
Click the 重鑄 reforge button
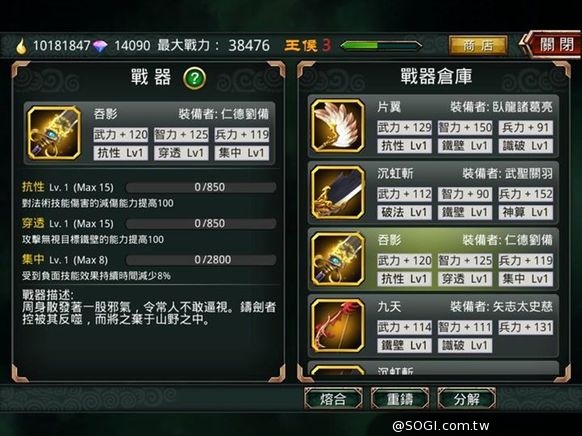click(x=400, y=399)
